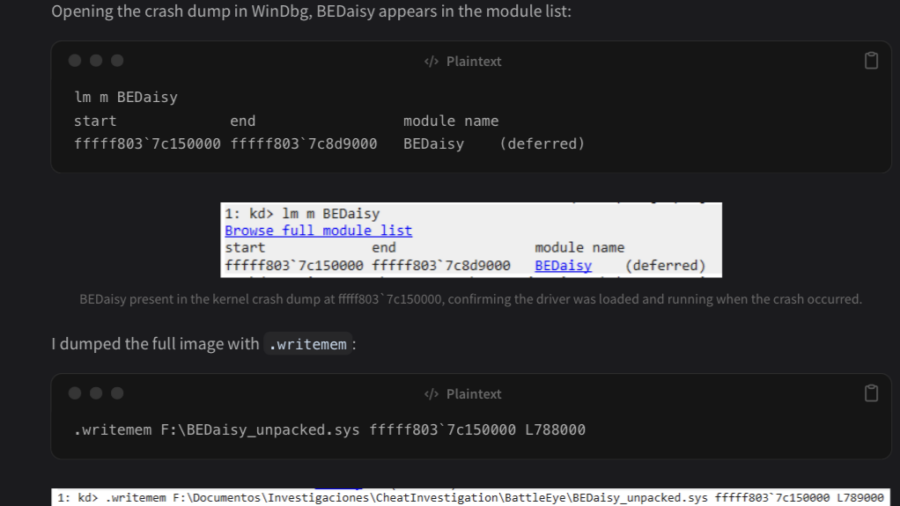The width and height of the screenshot is (900, 506).
Task: Open the Browse full module list link
Action: tap(318, 231)
